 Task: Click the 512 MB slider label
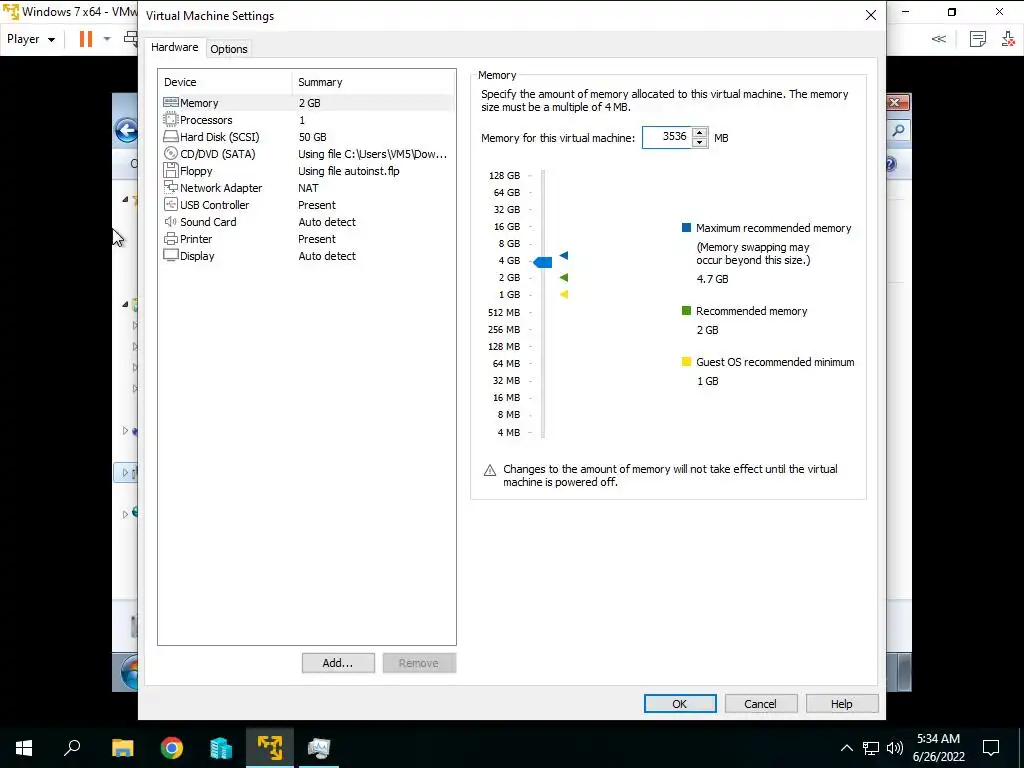pyautogui.click(x=504, y=312)
